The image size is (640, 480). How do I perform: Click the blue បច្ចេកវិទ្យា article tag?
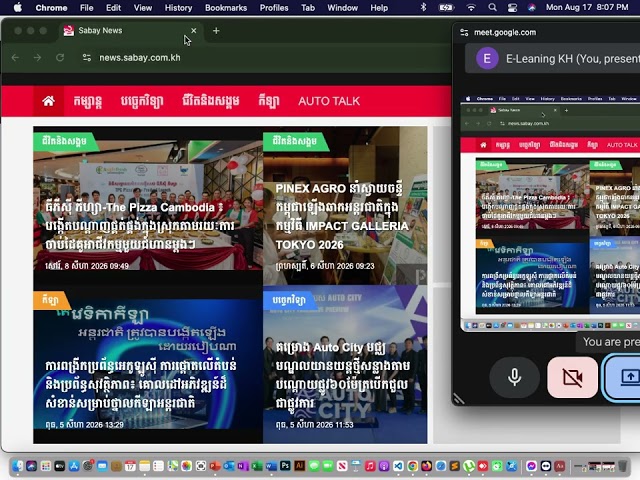coord(289,300)
